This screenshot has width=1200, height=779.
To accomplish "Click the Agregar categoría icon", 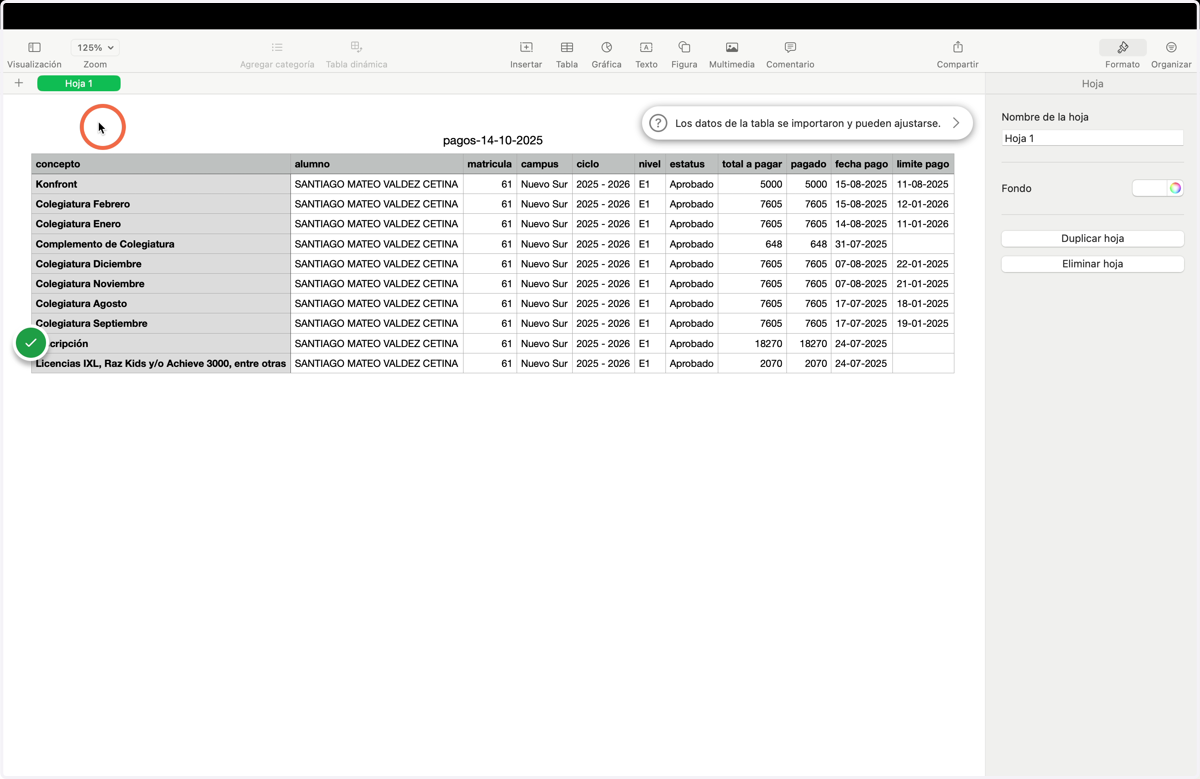I will tap(277, 47).
